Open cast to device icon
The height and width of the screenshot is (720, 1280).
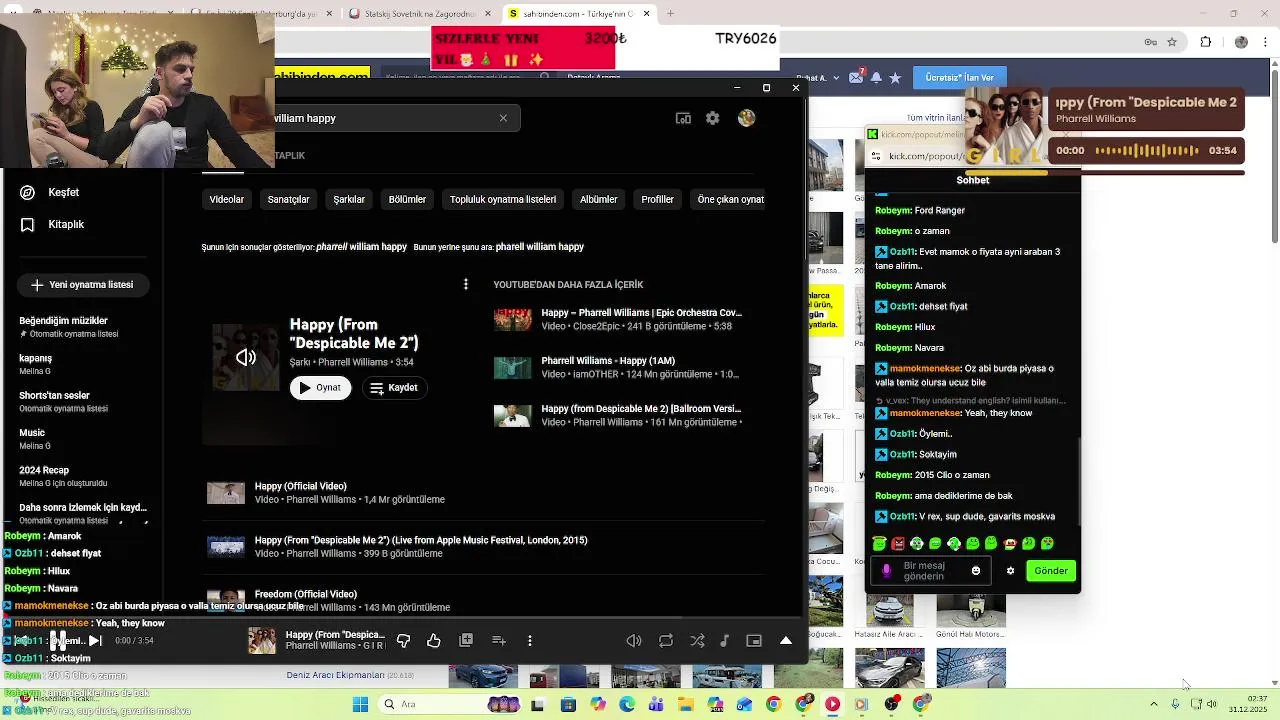[x=683, y=118]
